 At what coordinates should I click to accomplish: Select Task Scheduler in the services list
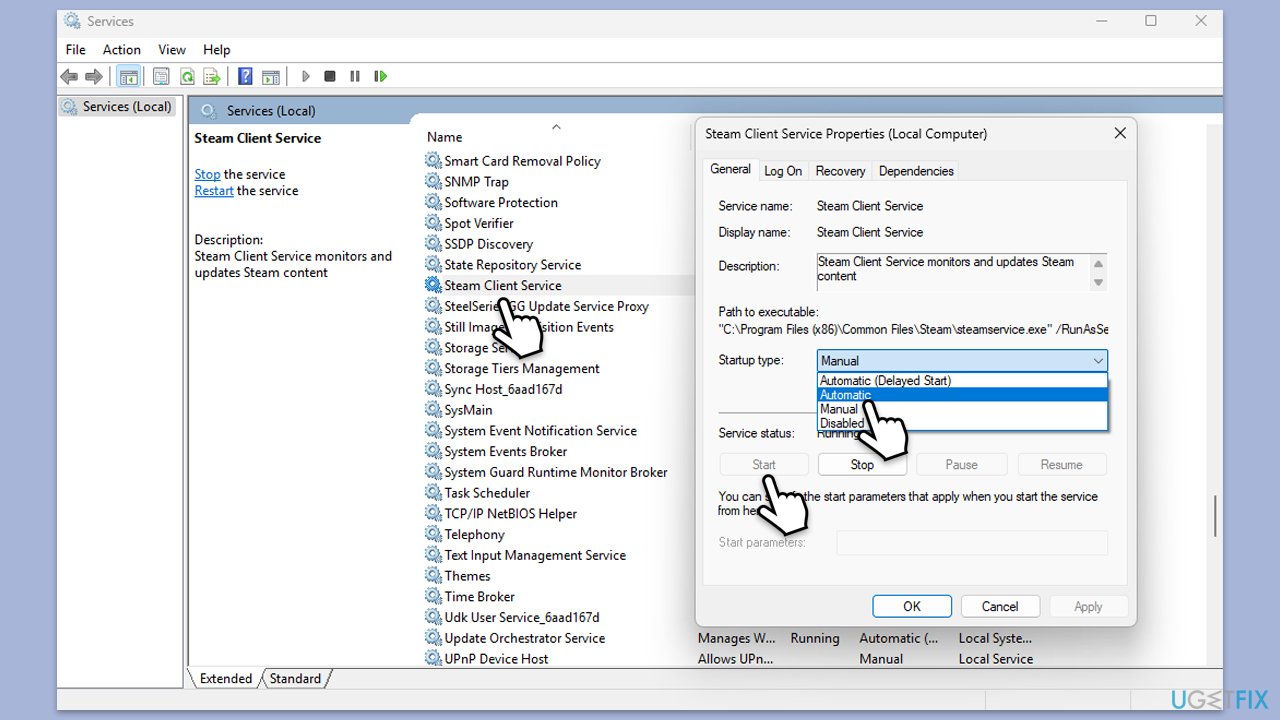pos(487,493)
